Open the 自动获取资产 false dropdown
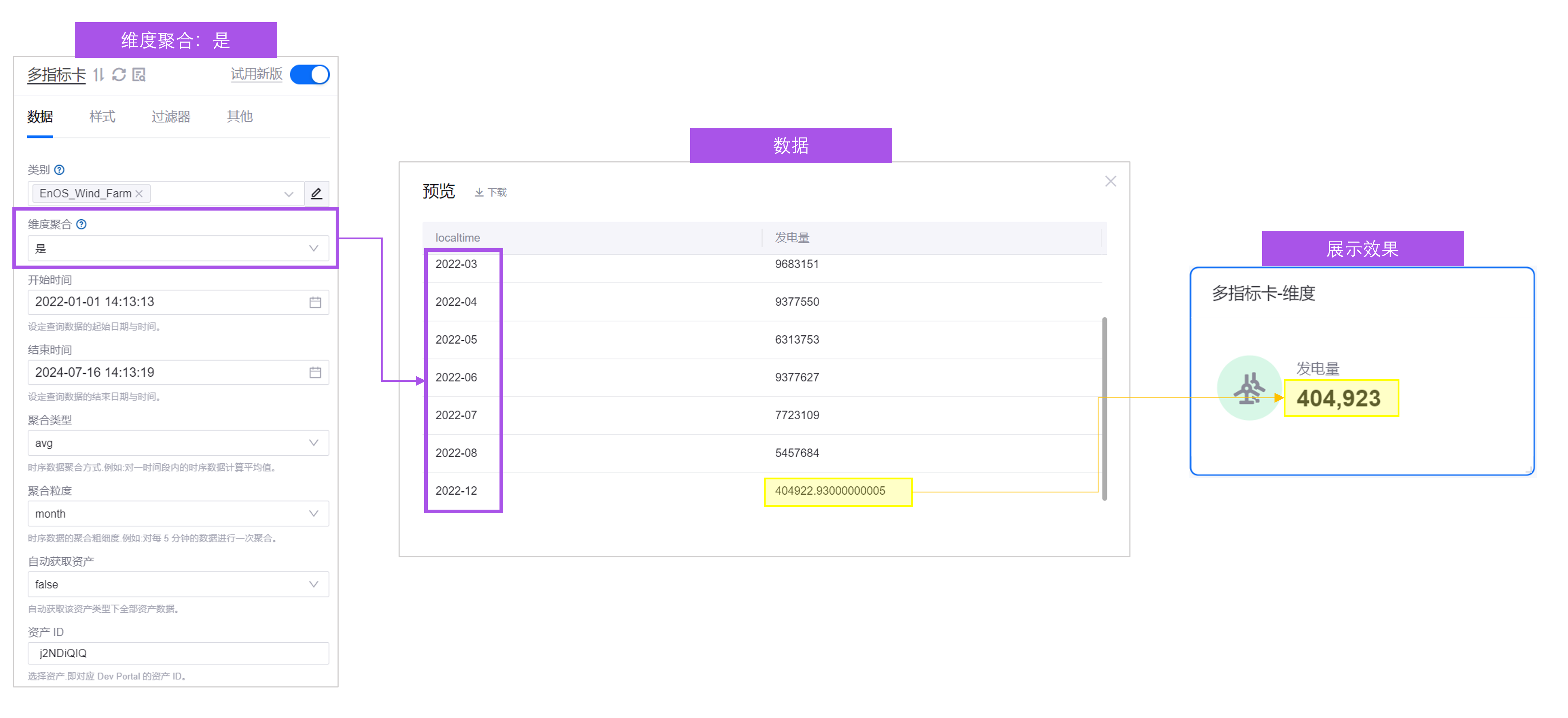This screenshot has width=1568, height=718. [178, 584]
